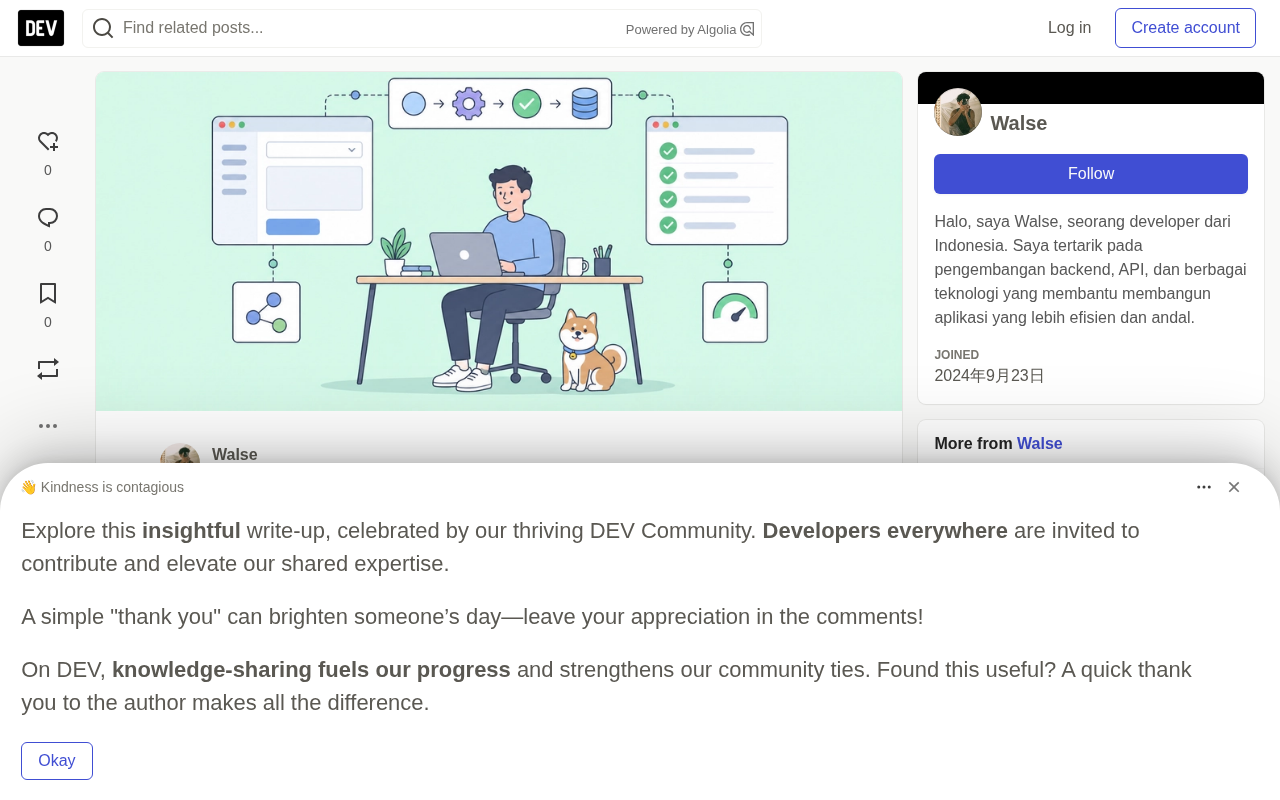Open the kindness banner three-dot options menu

coord(1204,487)
